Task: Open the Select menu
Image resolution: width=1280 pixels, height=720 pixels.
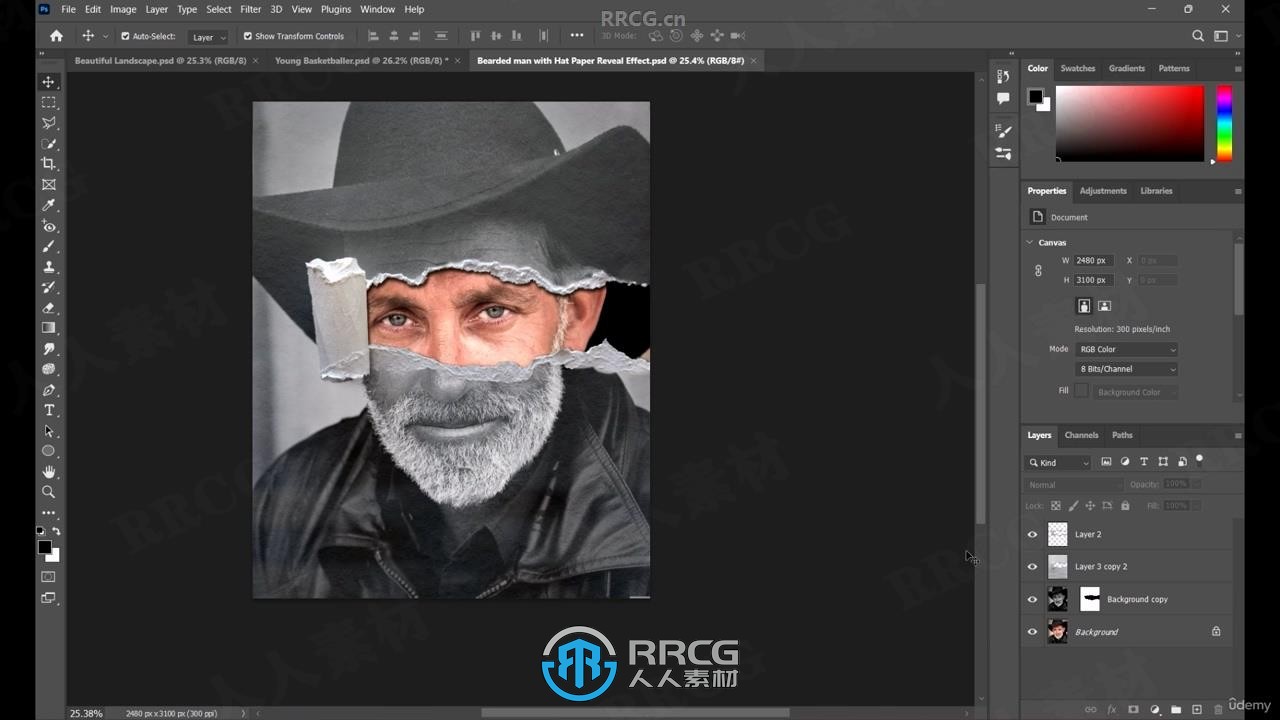Action: click(x=219, y=9)
